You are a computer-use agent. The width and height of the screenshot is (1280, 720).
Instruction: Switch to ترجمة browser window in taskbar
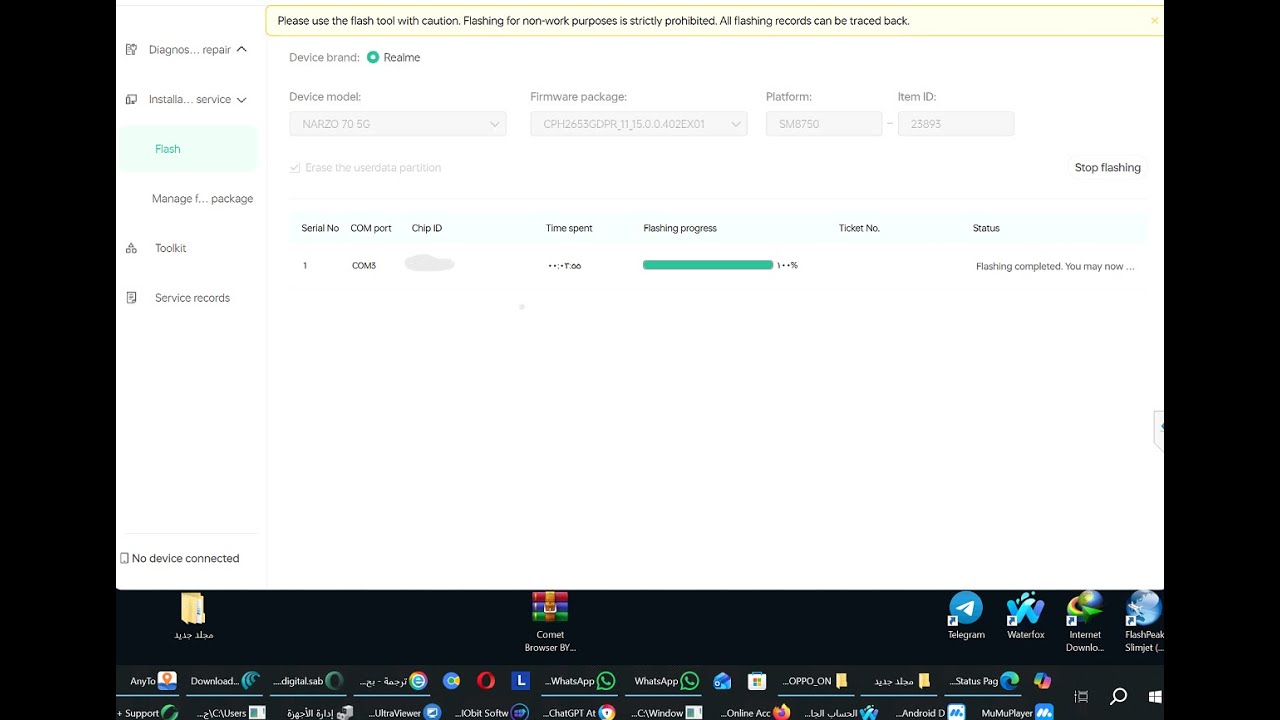click(393, 681)
